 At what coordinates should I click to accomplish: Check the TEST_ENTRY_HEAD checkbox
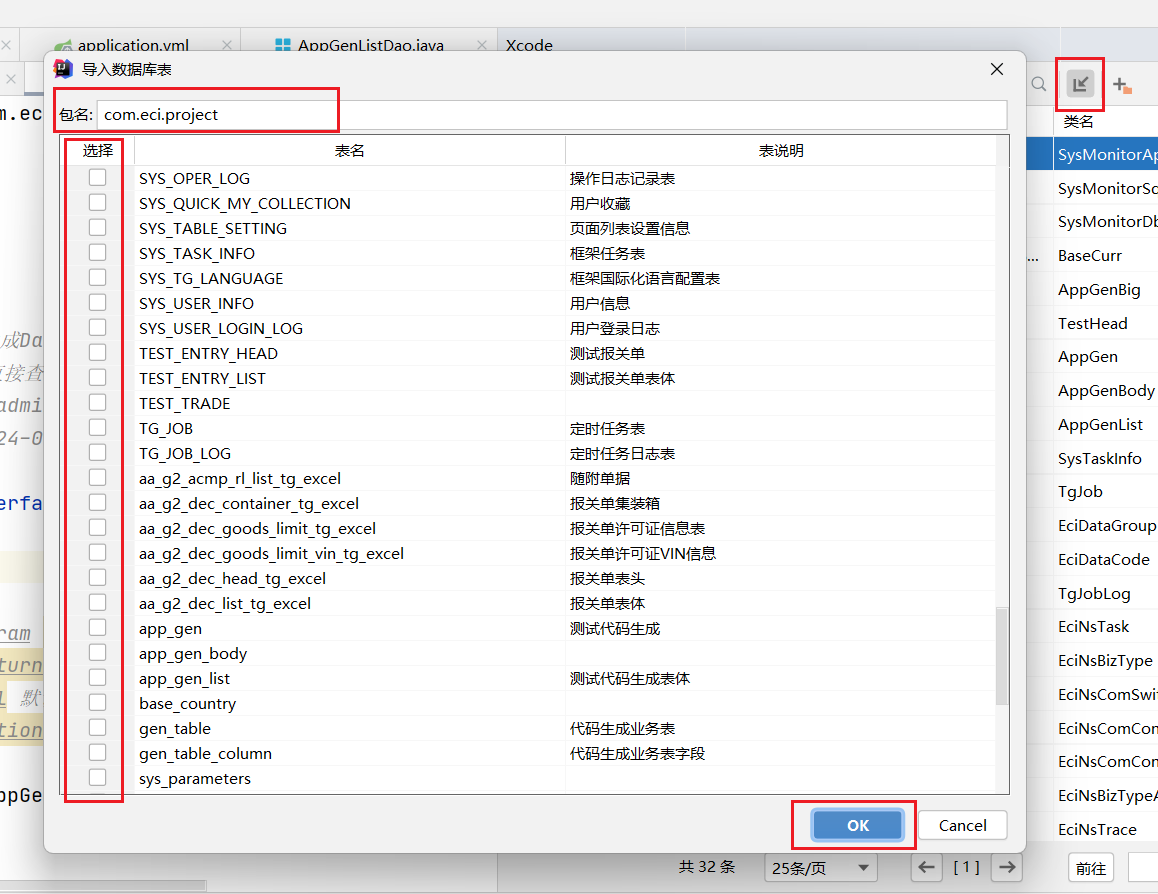point(97,352)
